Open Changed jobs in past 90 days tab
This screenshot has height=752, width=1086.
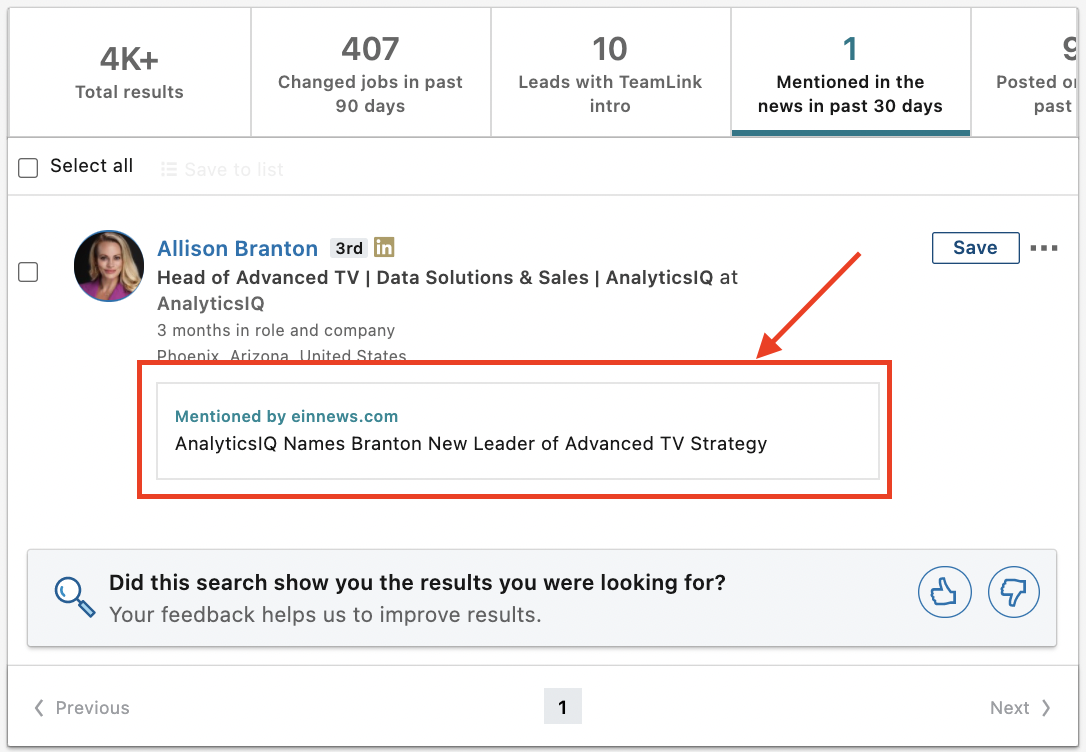(x=371, y=72)
